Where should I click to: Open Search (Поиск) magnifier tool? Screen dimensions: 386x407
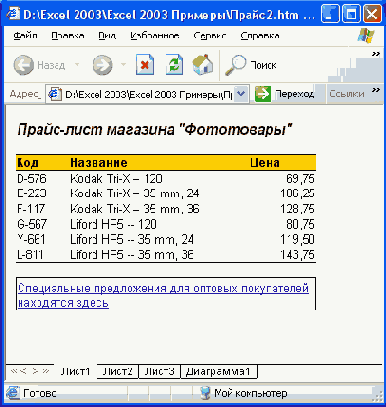point(251,65)
